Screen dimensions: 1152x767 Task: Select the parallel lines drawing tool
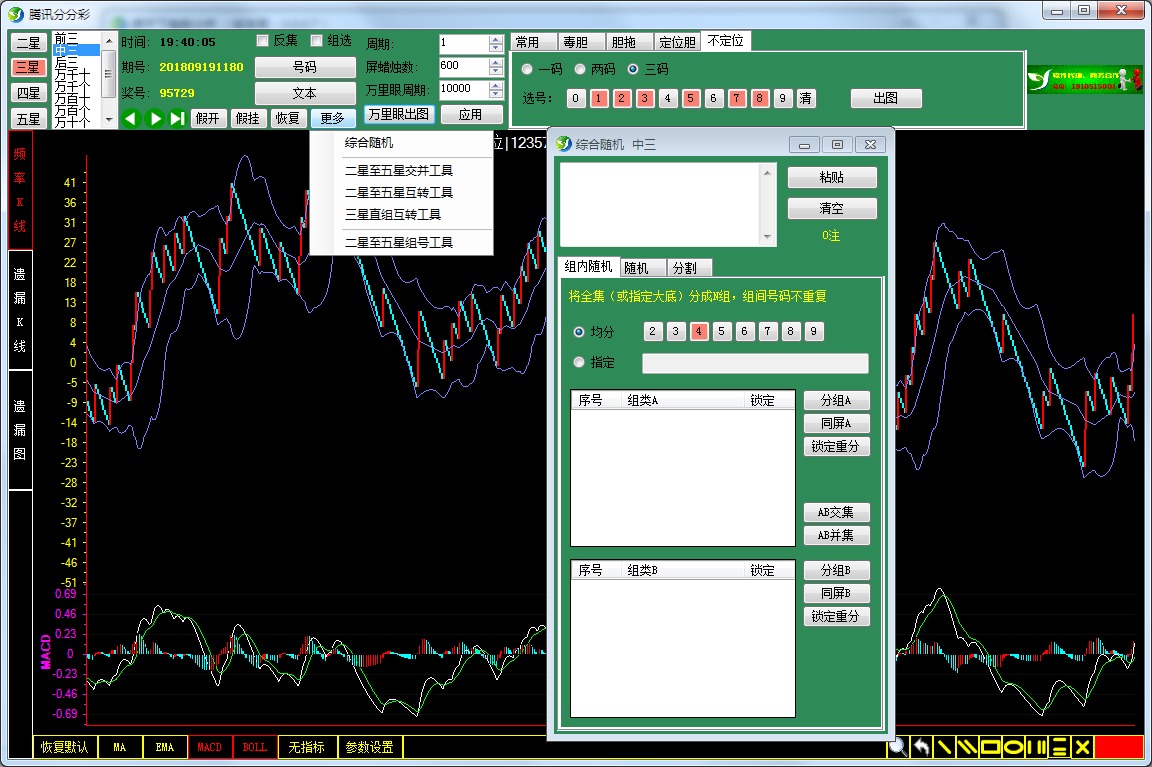[967, 747]
